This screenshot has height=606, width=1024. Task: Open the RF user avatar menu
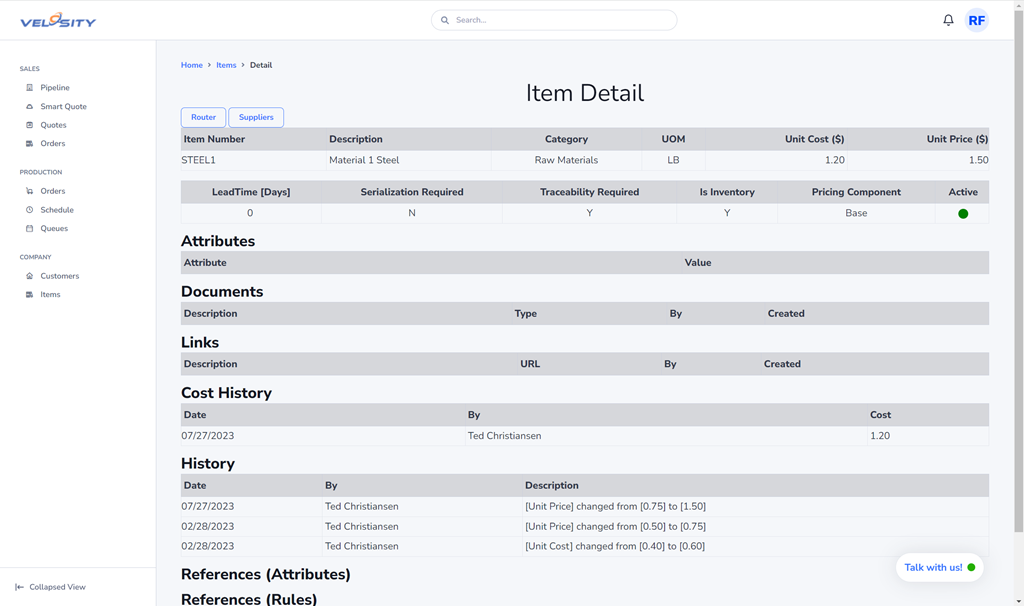tap(976, 20)
